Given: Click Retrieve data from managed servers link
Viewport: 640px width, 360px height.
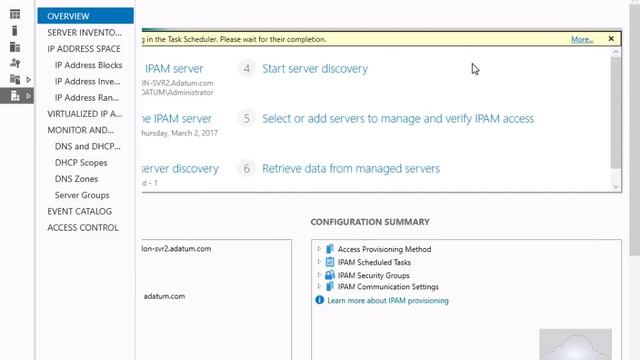Looking at the screenshot, I should click(x=351, y=169).
